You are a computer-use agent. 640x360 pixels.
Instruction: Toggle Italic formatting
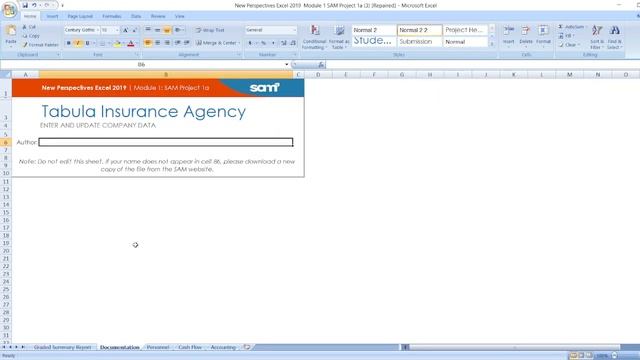point(78,43)
